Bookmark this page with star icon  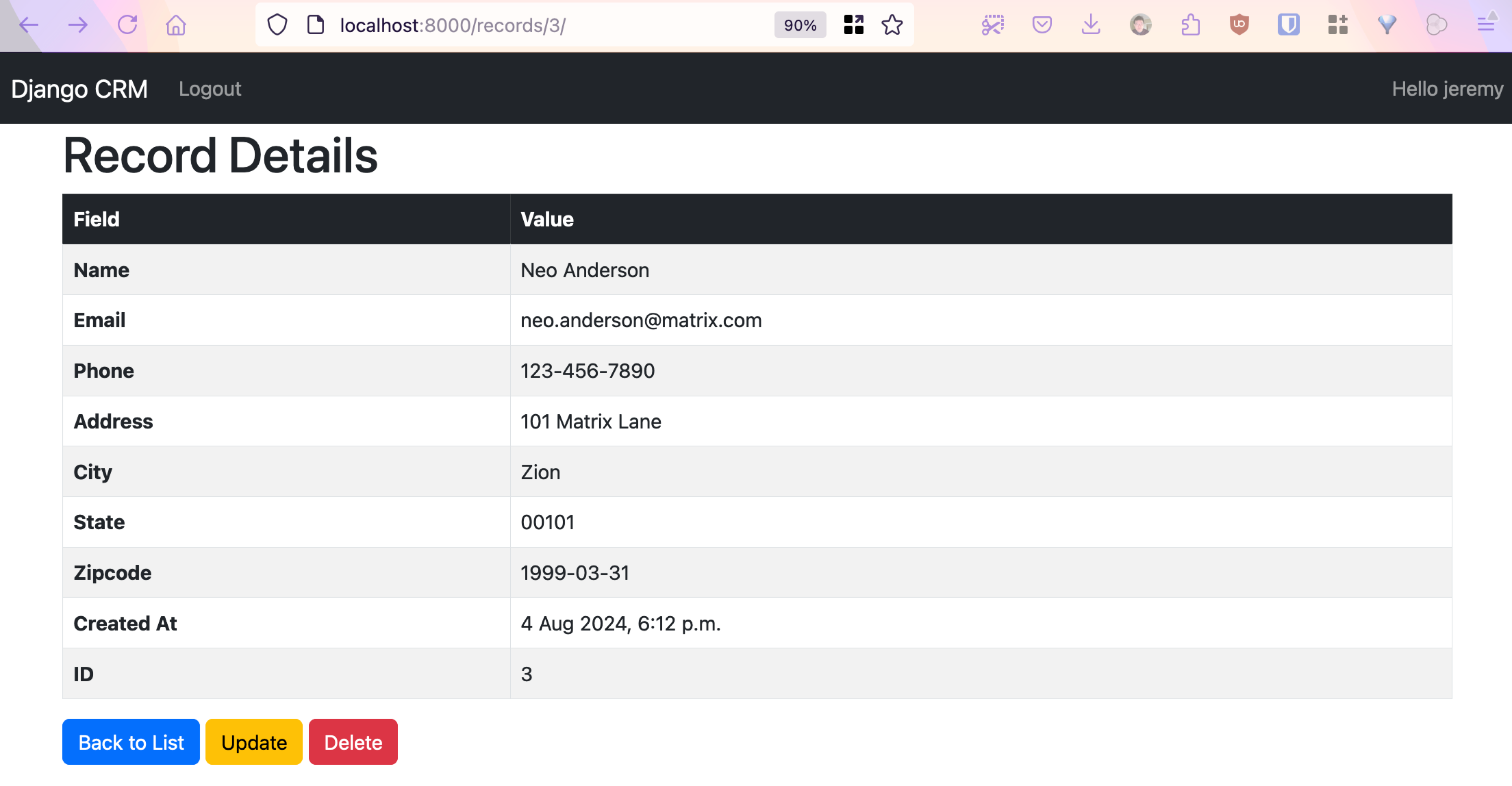point(891,25)
